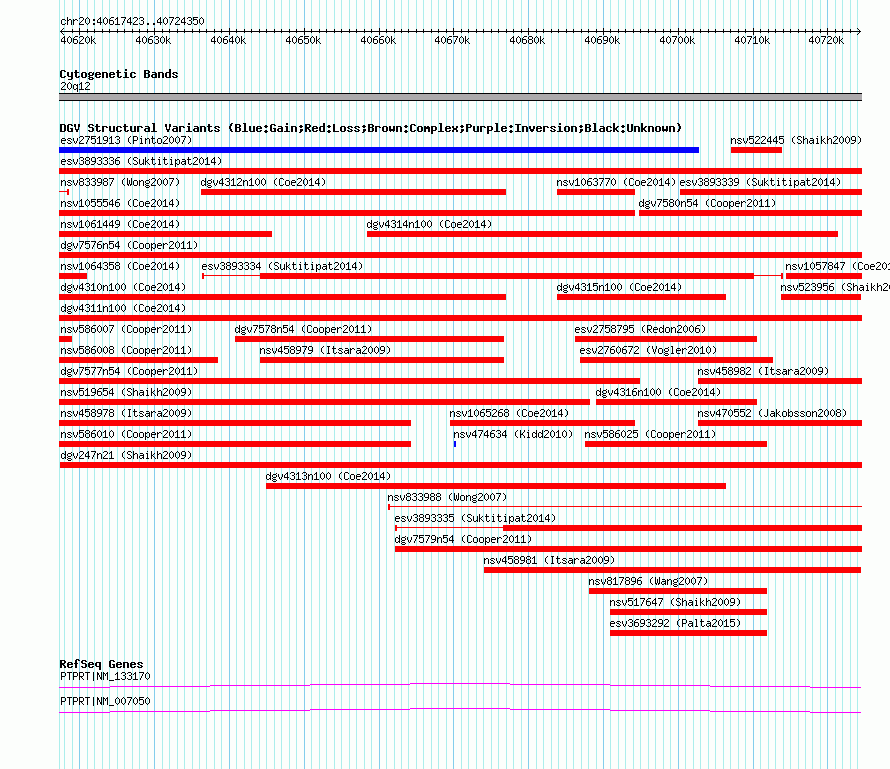Click the Cytogenetic Bands track title
Screen dimensions: 890x769
[119, 74]
